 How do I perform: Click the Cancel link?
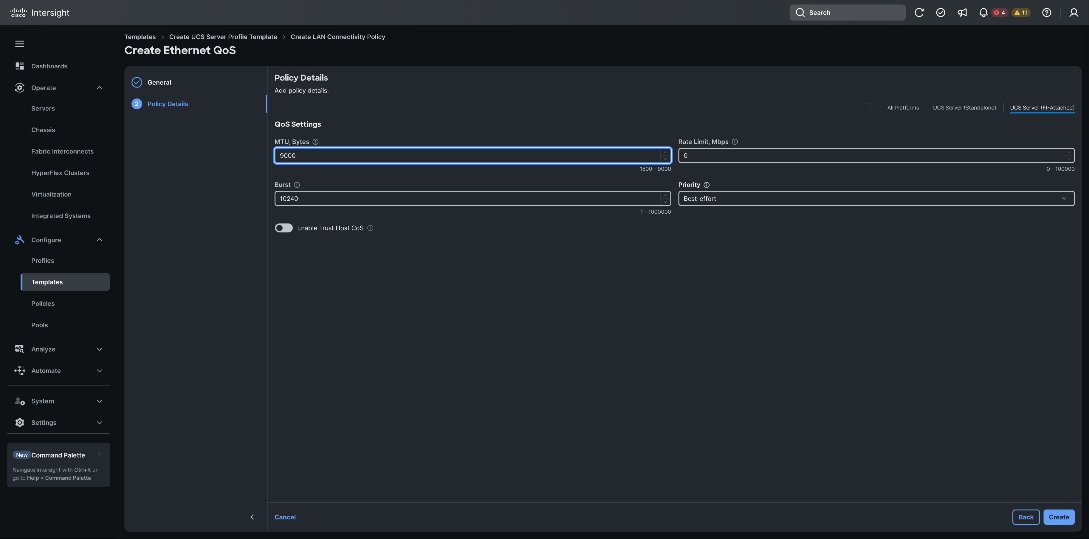click(x=285, y=517)
